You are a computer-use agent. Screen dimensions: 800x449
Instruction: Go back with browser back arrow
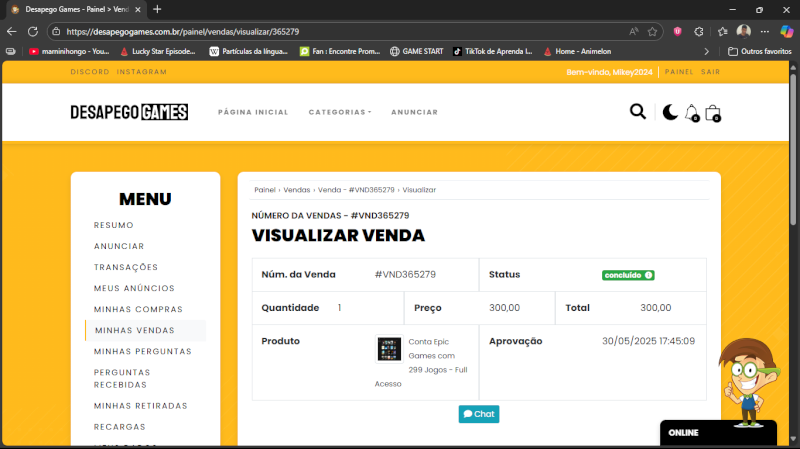[12, 32]
